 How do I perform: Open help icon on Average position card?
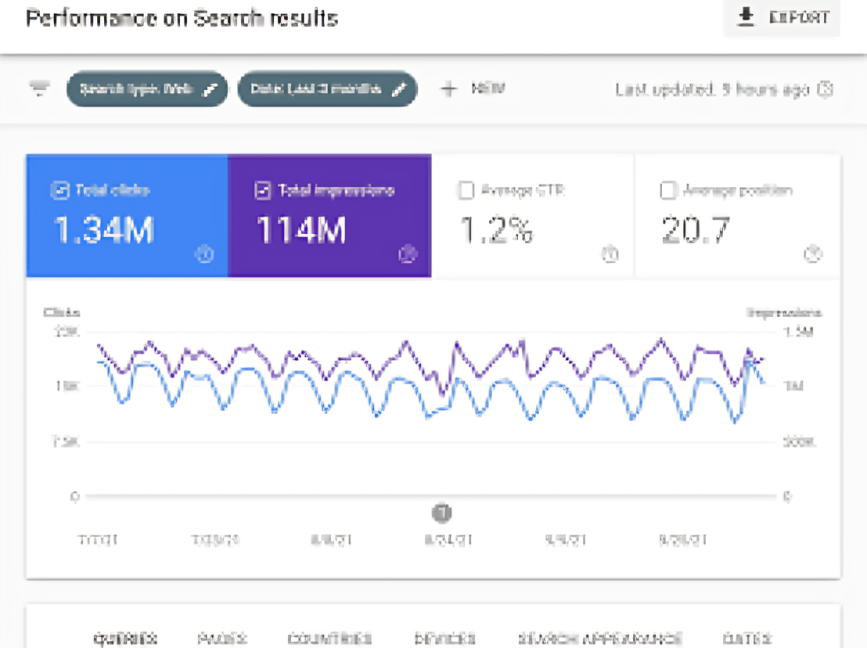click(x=813, y=255)
